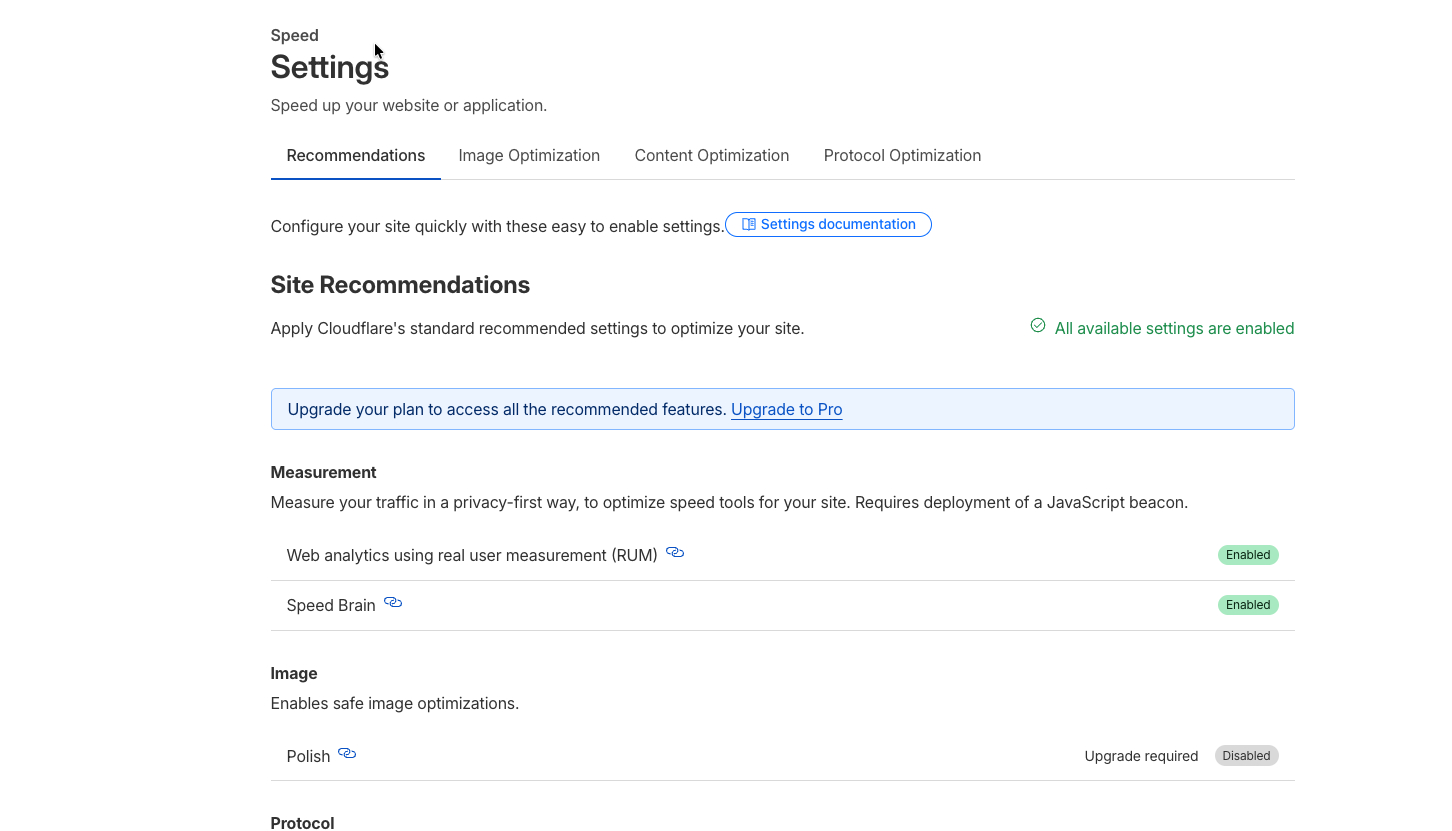Select the Protocol Optimization tab
The image size is (1452, 831).
[x=902, y=156]
